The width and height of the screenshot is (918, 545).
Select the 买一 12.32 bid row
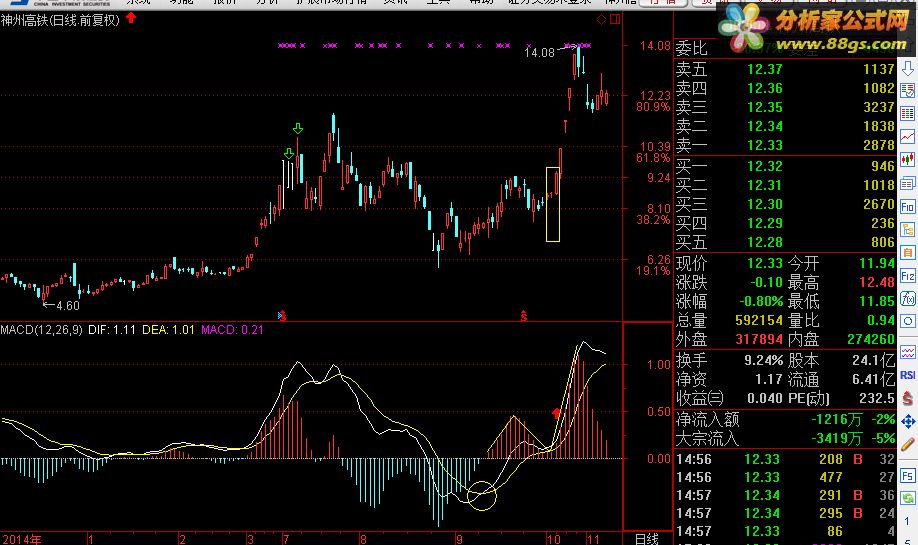785,166
